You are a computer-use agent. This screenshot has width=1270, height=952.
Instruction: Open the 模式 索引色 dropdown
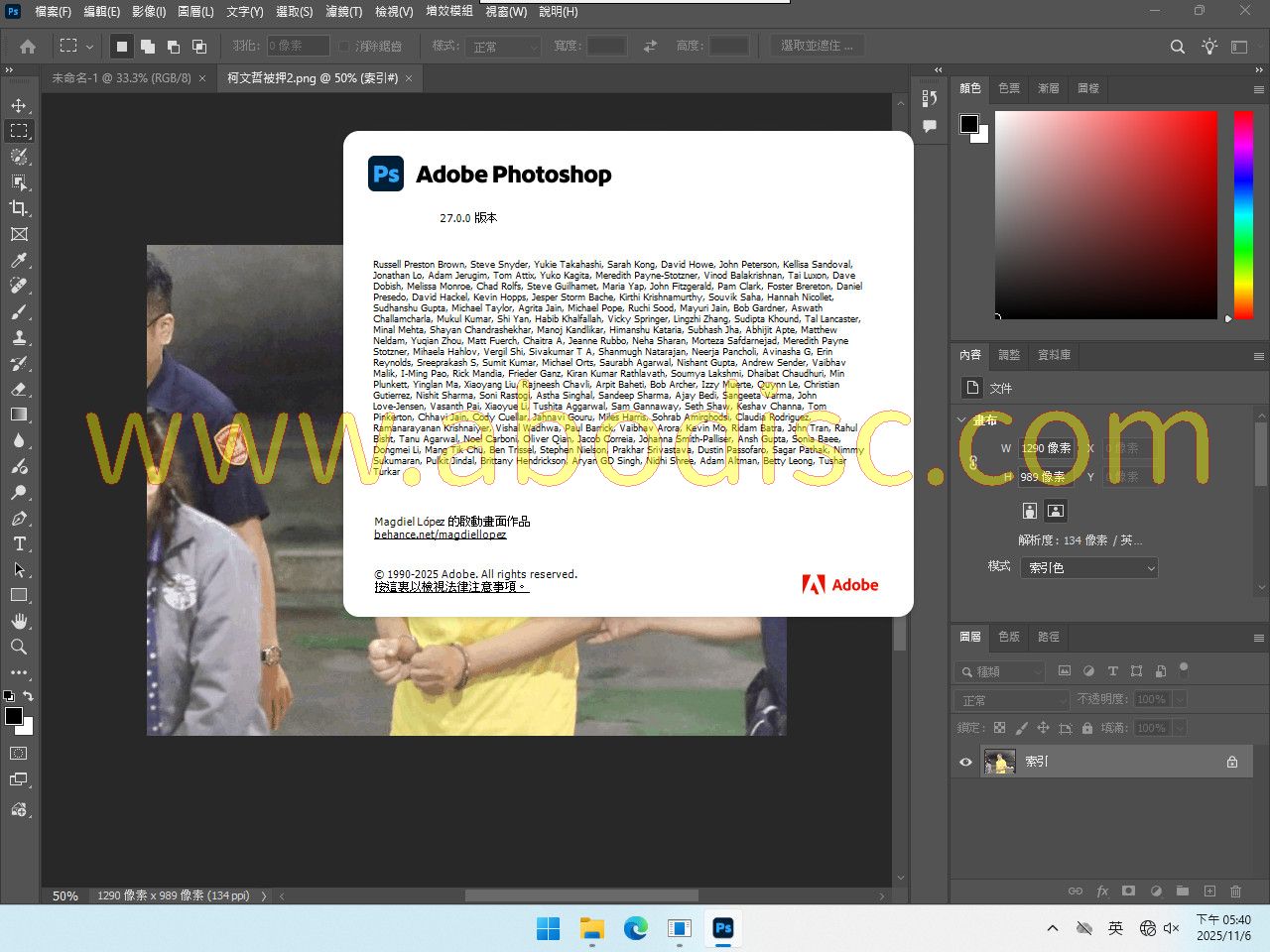1088,568
